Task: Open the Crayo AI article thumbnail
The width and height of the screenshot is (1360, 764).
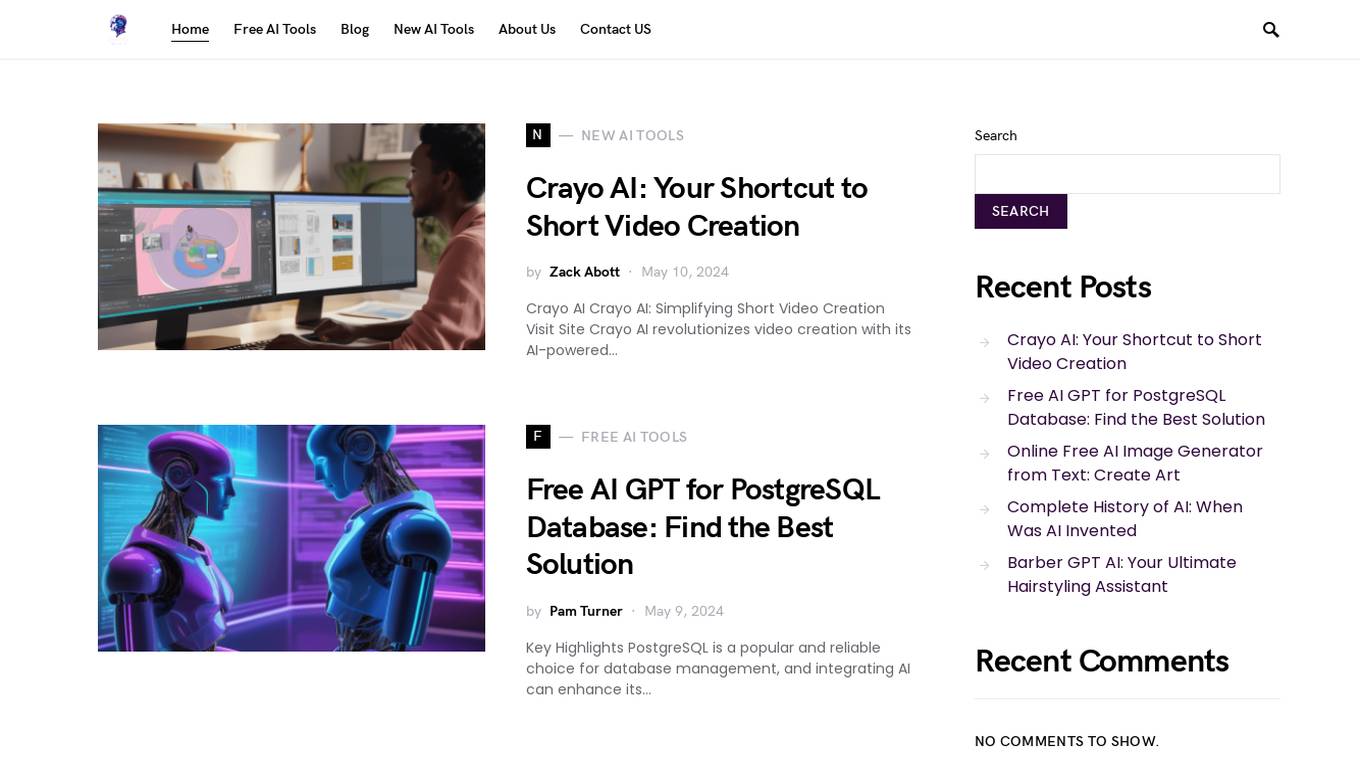Action: pyautogui.click(x=291, y=237)
